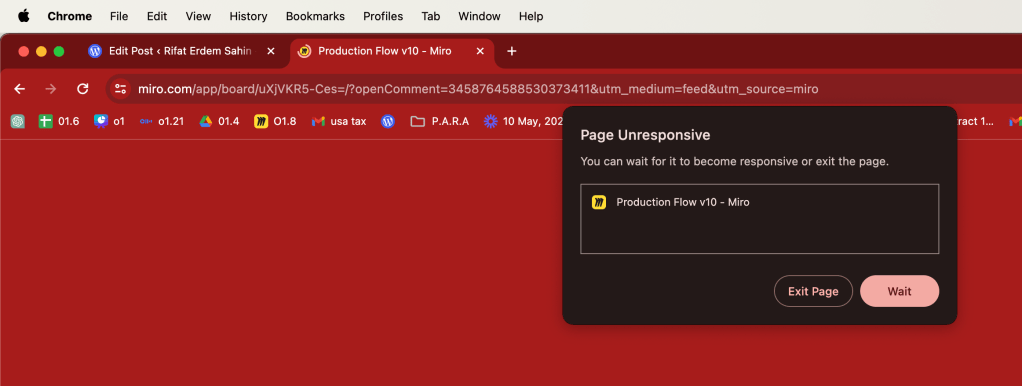Click the Miro icon in the unresponsive list

[599, 202]
